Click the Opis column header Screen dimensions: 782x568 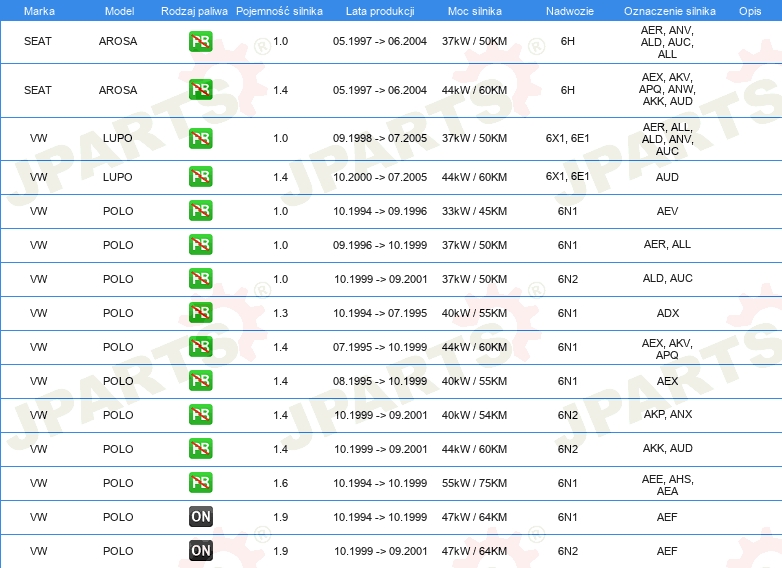pos(750,11)
